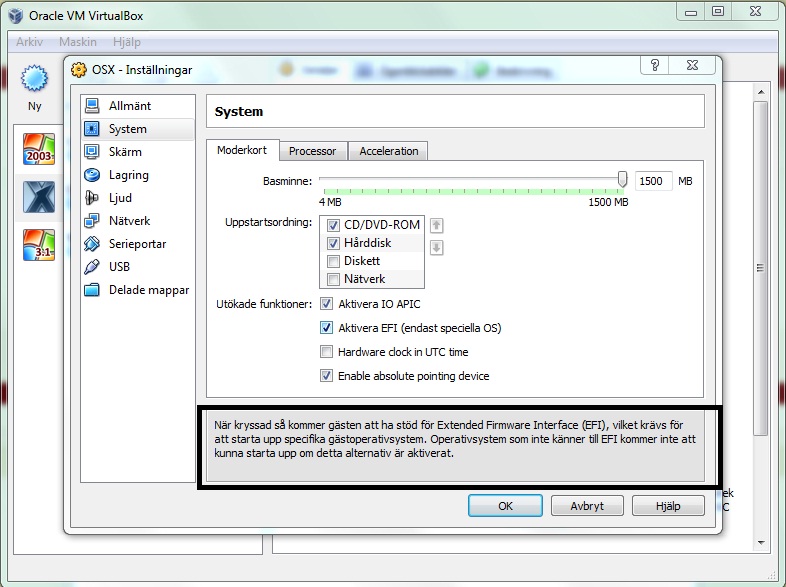Enable Hardware clock in UTC time

click(x=326, y=352)
